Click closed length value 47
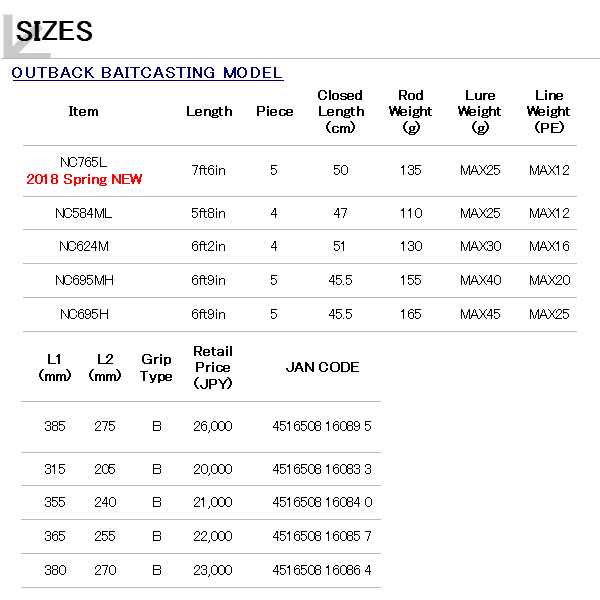This screenshot has width=600, height=600. 340,213
